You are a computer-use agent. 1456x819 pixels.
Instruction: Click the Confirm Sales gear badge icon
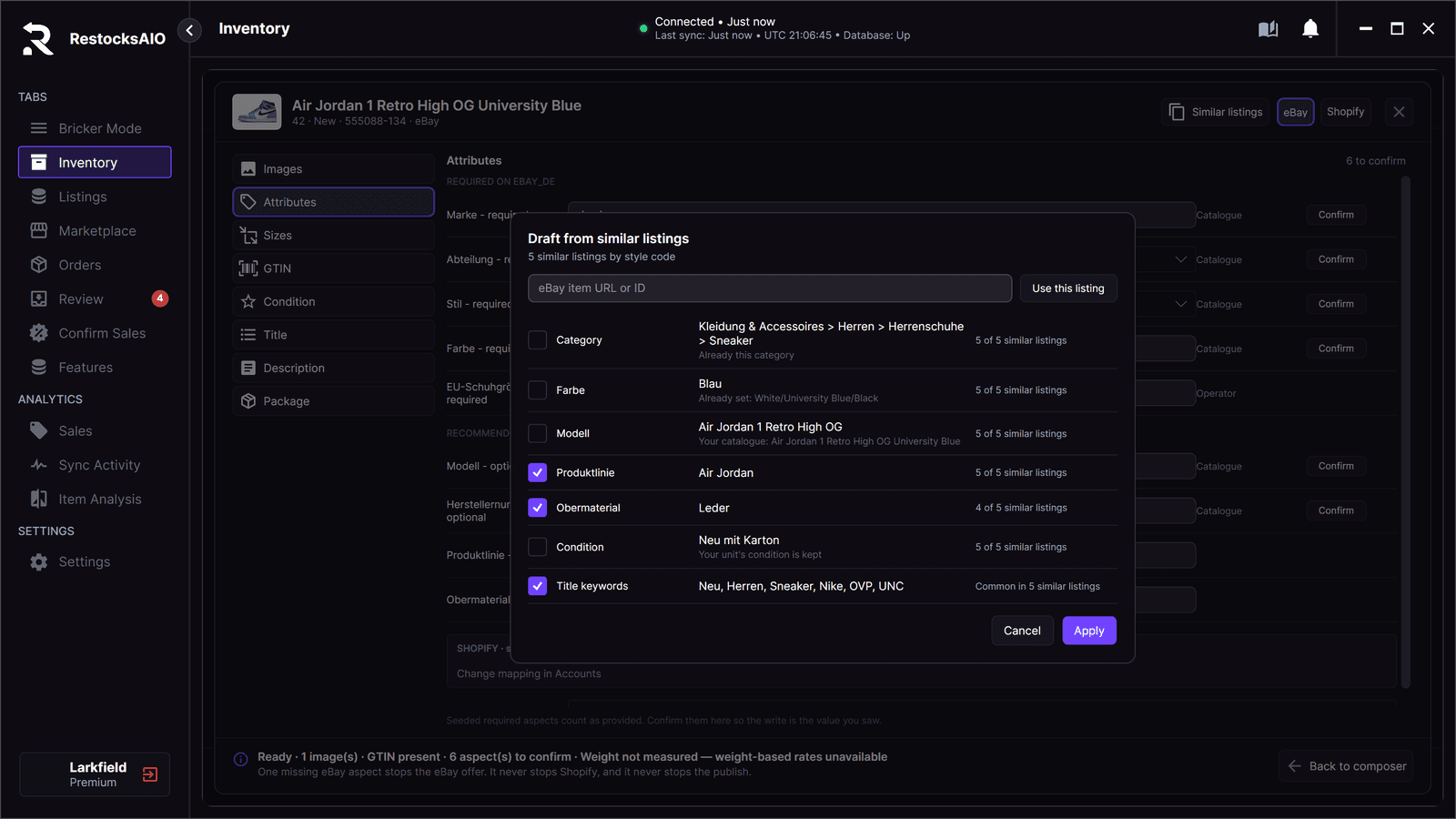pos(38,333)
